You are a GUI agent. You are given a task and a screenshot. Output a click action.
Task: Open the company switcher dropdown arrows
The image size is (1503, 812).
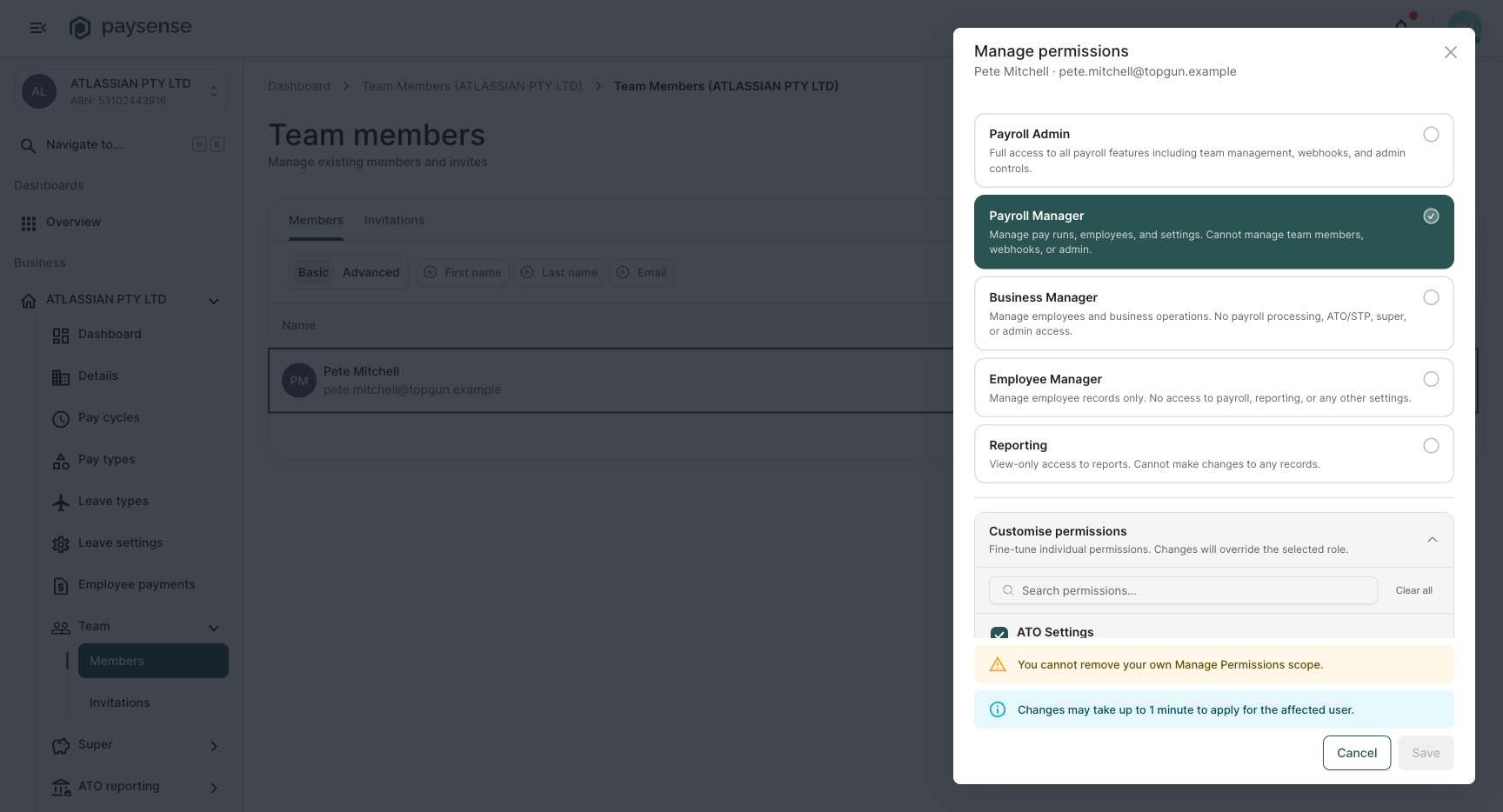tap(214, 91)
